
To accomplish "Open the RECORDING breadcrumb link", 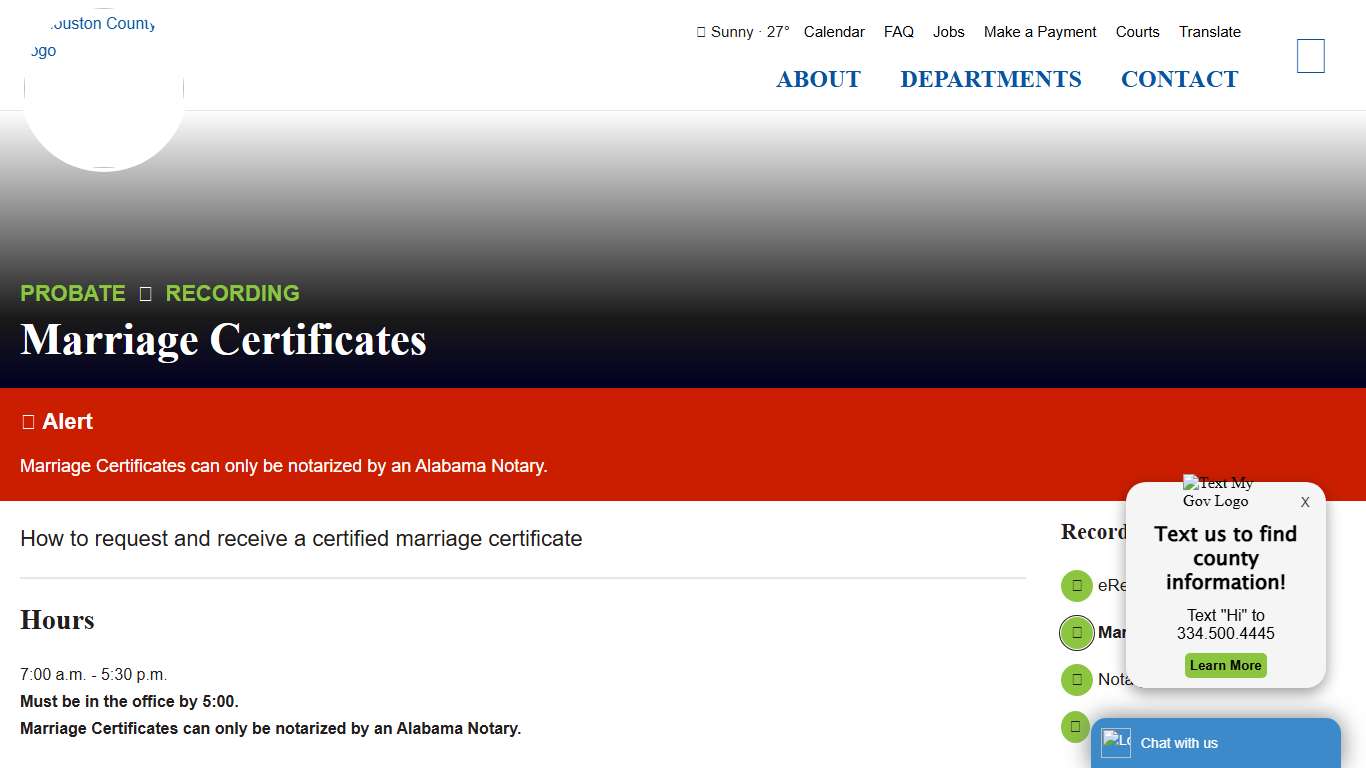I will coord(232,293).
